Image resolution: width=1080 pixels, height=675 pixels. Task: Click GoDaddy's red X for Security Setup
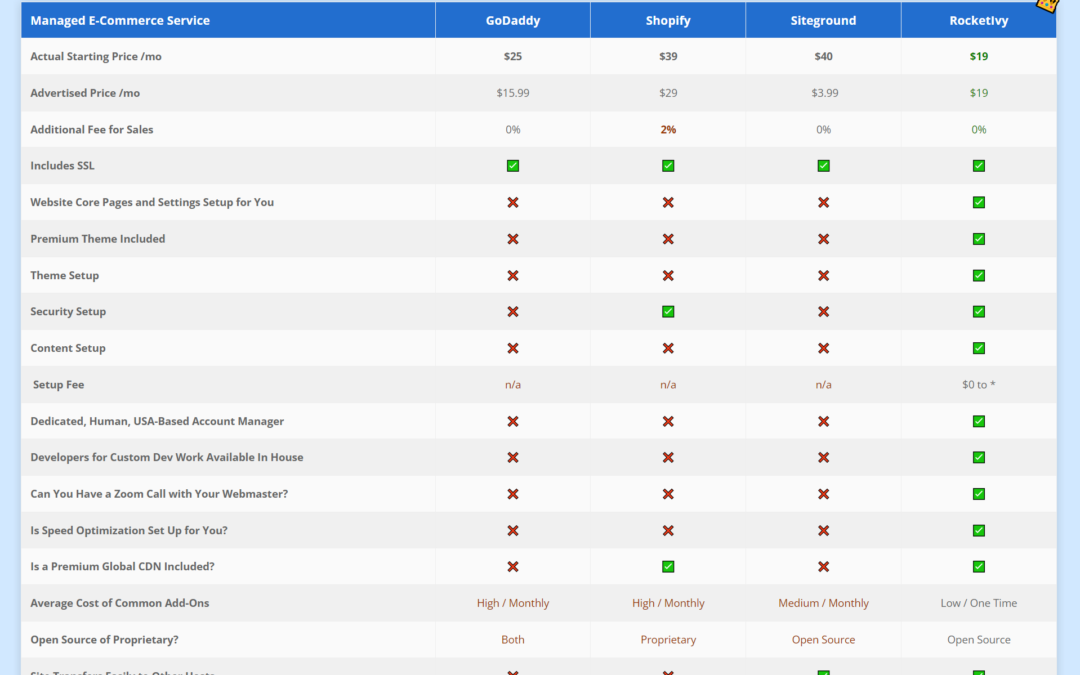[x=512, y=311]
